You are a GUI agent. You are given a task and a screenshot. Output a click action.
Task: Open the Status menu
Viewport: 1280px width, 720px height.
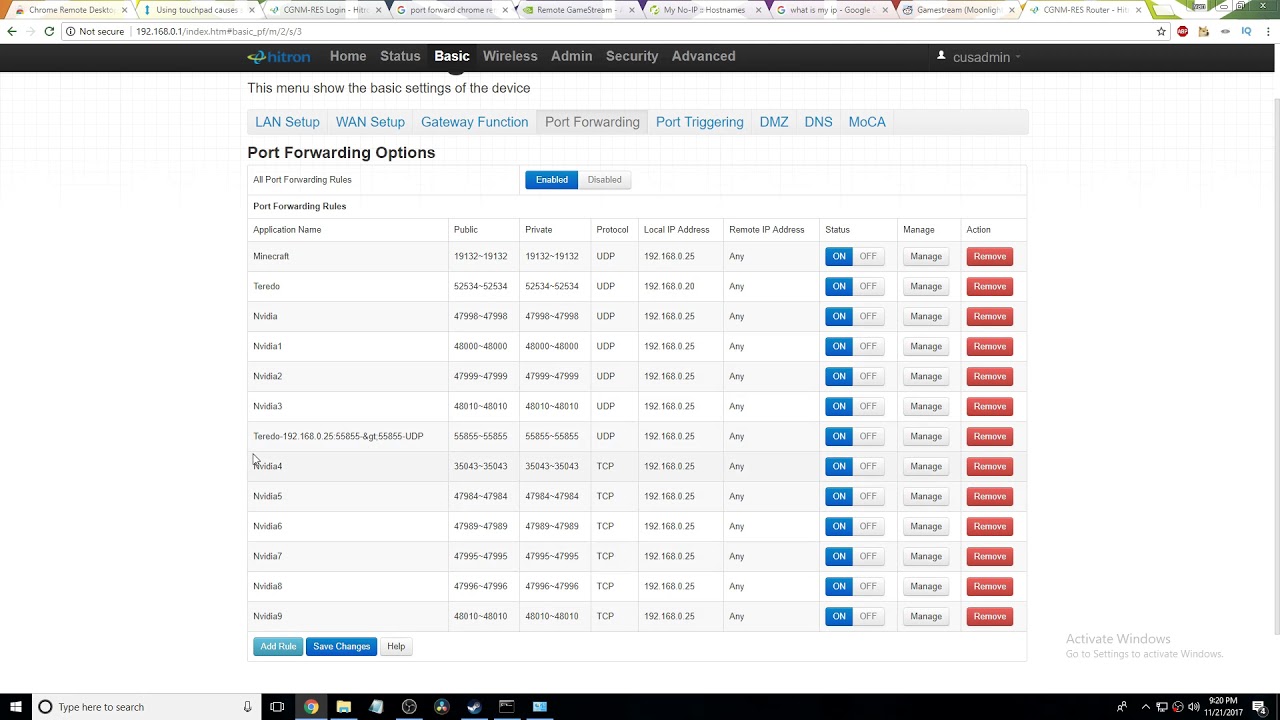400,56
